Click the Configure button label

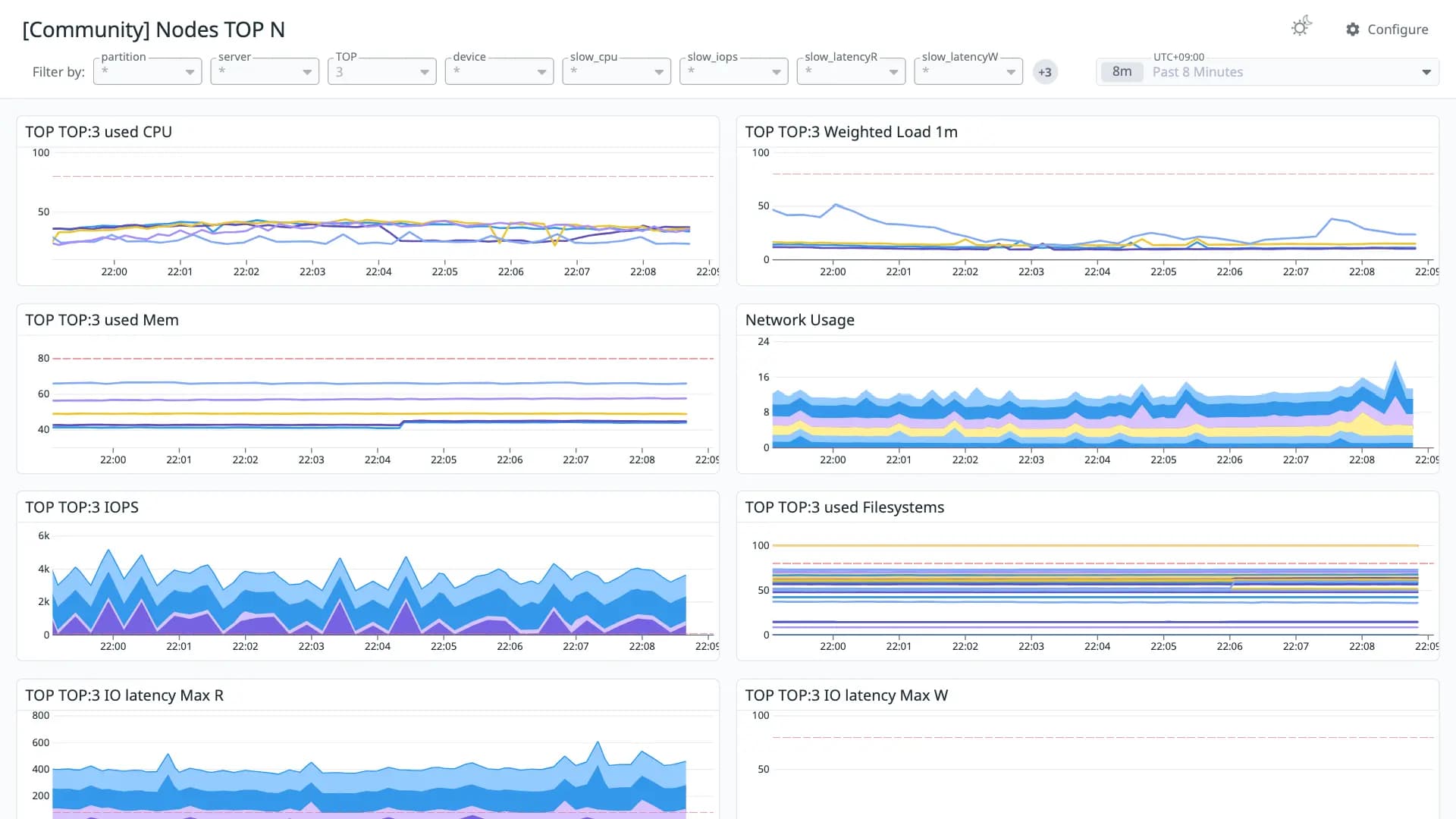tap(1398, 30)
